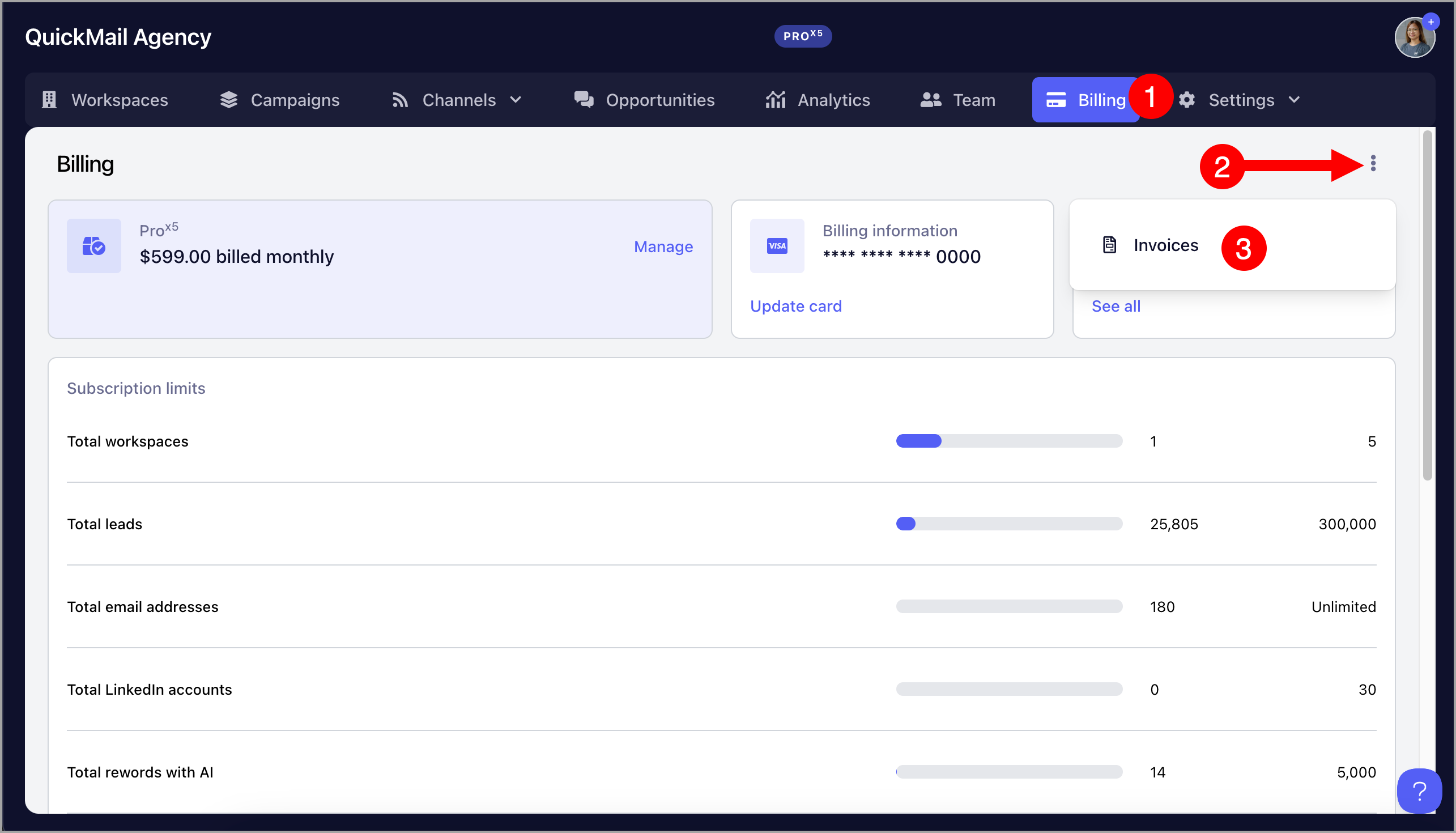Click the Campaigns layers icon

[x=229, y=100]
